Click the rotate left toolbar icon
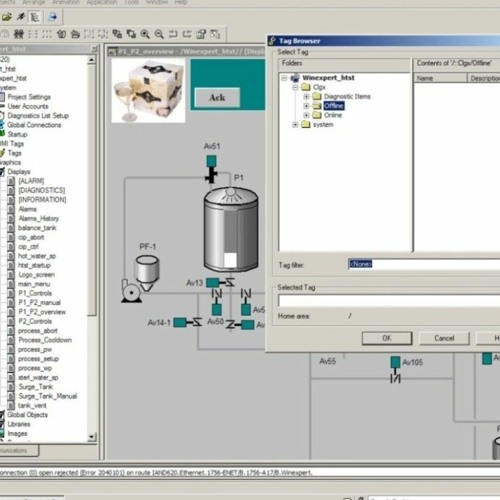The width and height of the screenshot is (500, 500). 61,34
